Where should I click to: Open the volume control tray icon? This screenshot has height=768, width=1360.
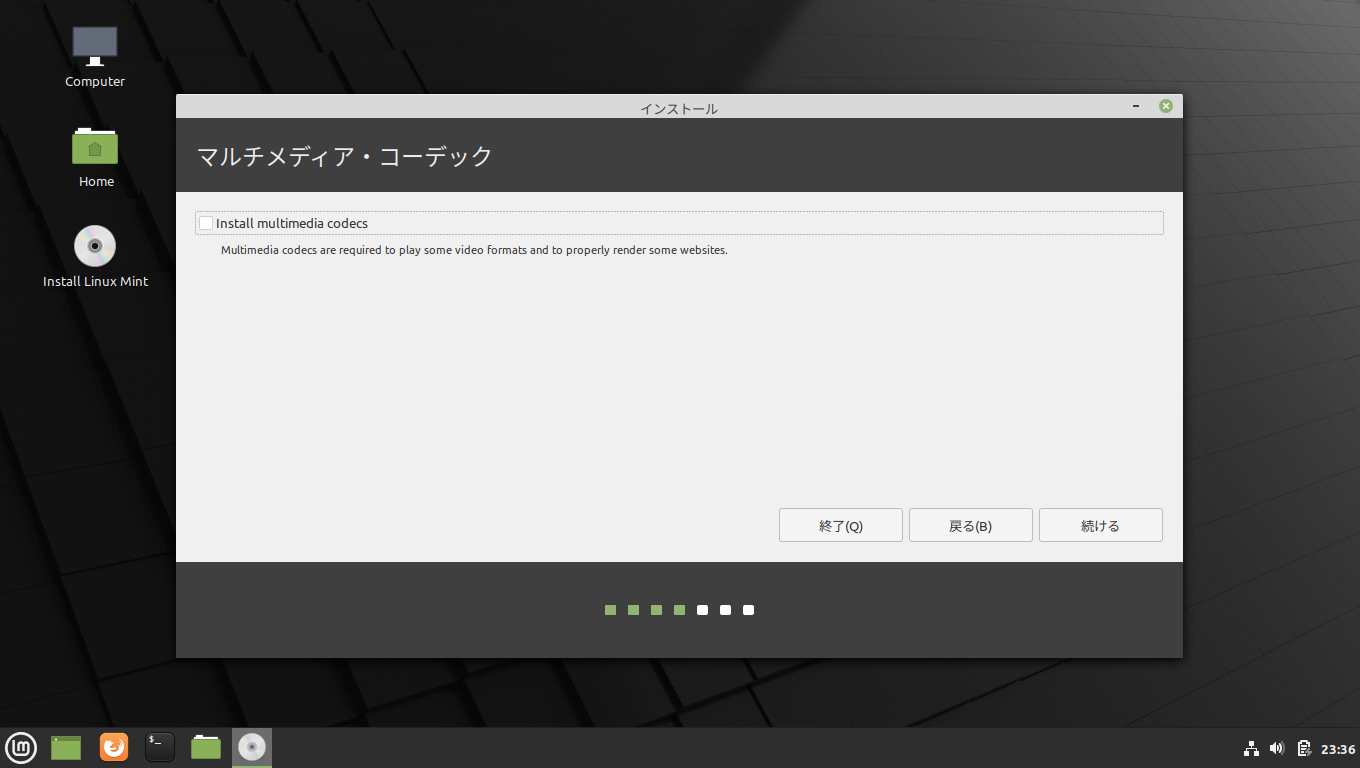click(1276, 748)
